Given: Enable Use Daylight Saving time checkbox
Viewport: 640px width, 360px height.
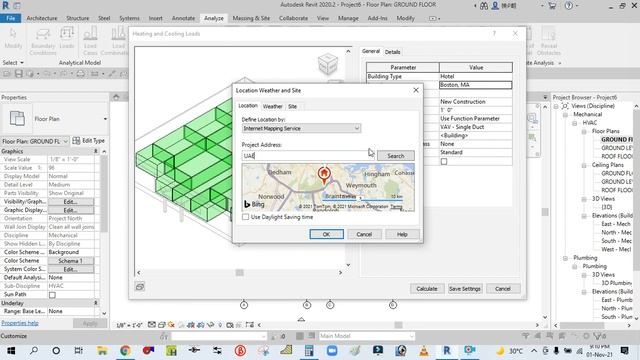Looking at the screenshot, I should point(245,217).
